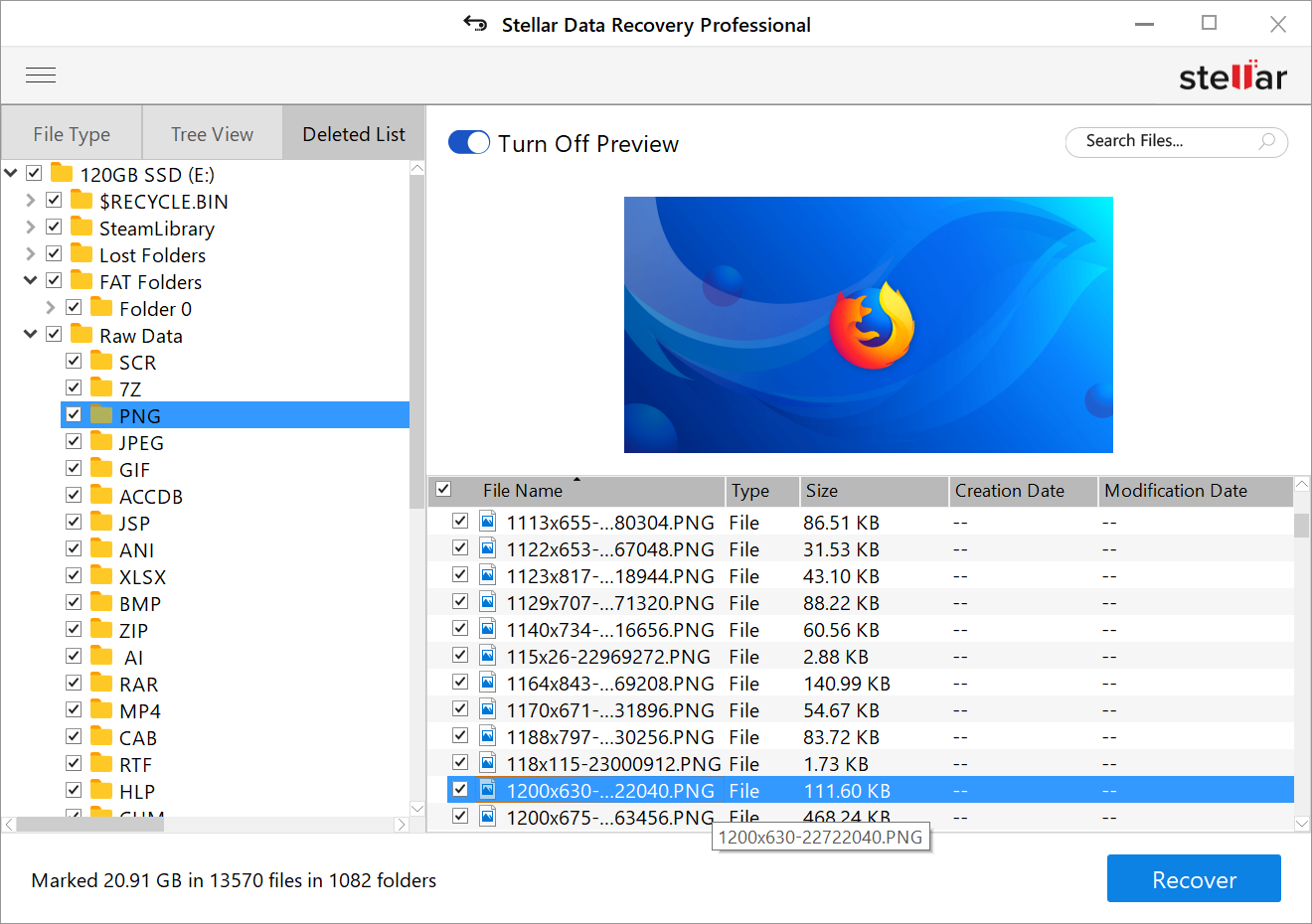Uncheck the ZIP folder checkbox
The image size is (1312, 924).
[74, 629]
